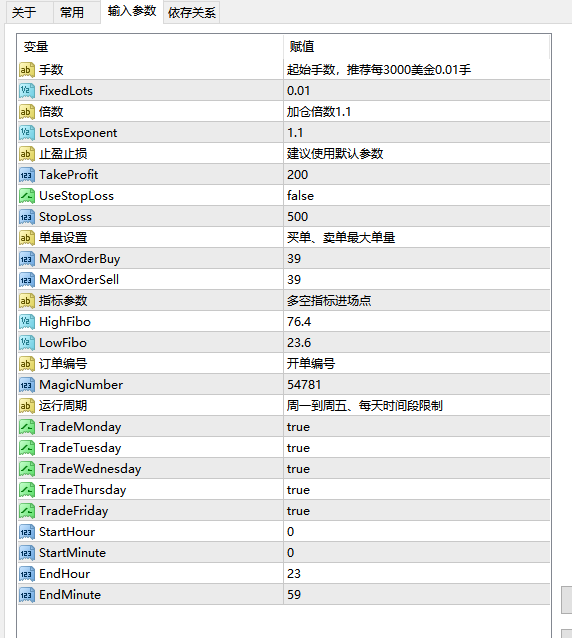The height and width of the screenshot is (638, 572).
Task: Edit the TakeProfit value 200
Action: [x=417, y=175]
